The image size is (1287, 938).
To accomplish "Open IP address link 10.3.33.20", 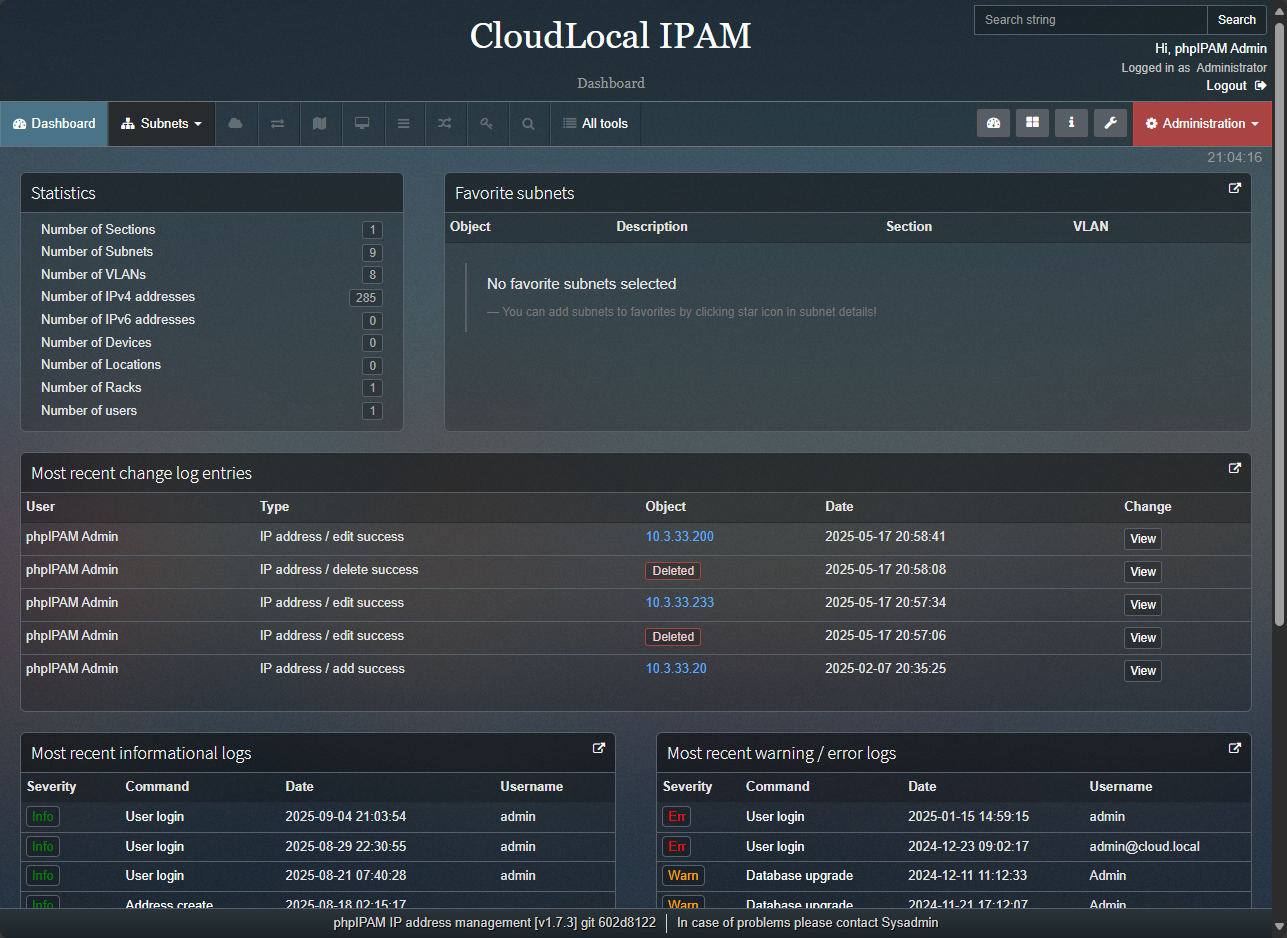I will pyautogui.click(x=676, y=669).
